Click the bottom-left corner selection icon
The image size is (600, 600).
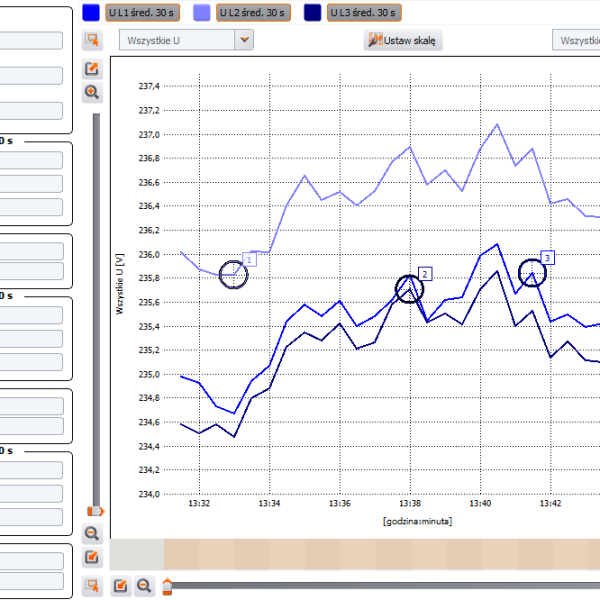point(92,584)
